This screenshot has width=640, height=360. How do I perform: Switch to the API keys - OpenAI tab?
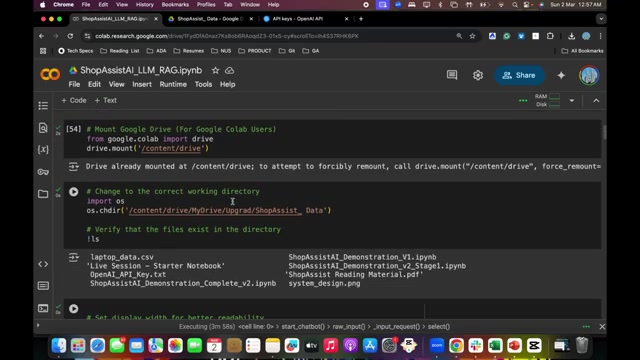pos(305,19)
